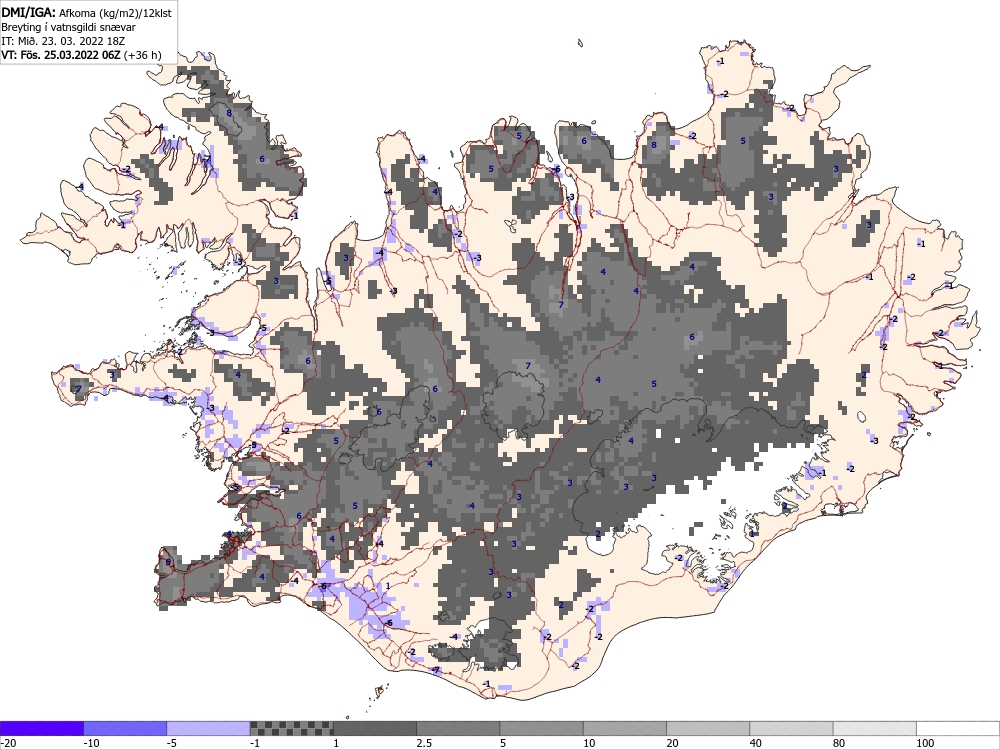The width and height of the screenshot is (1000, 750).
Task: Click the IT: Mið. 23. 03. 2022 18Z line
Action: click(63, 41)
